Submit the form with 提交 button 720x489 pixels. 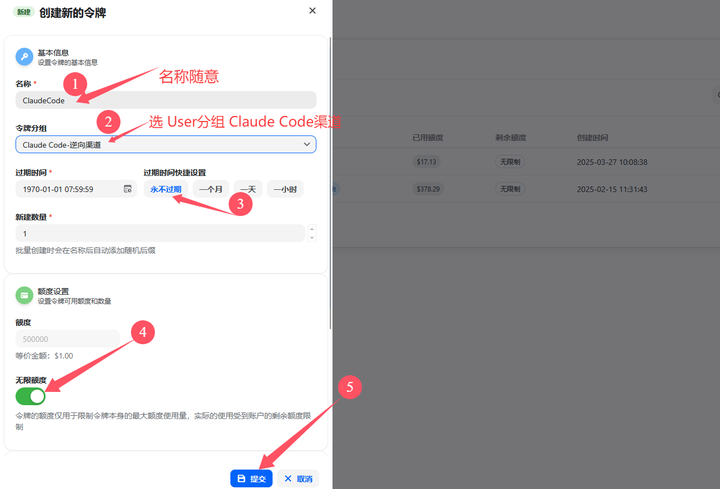point(251,478)
